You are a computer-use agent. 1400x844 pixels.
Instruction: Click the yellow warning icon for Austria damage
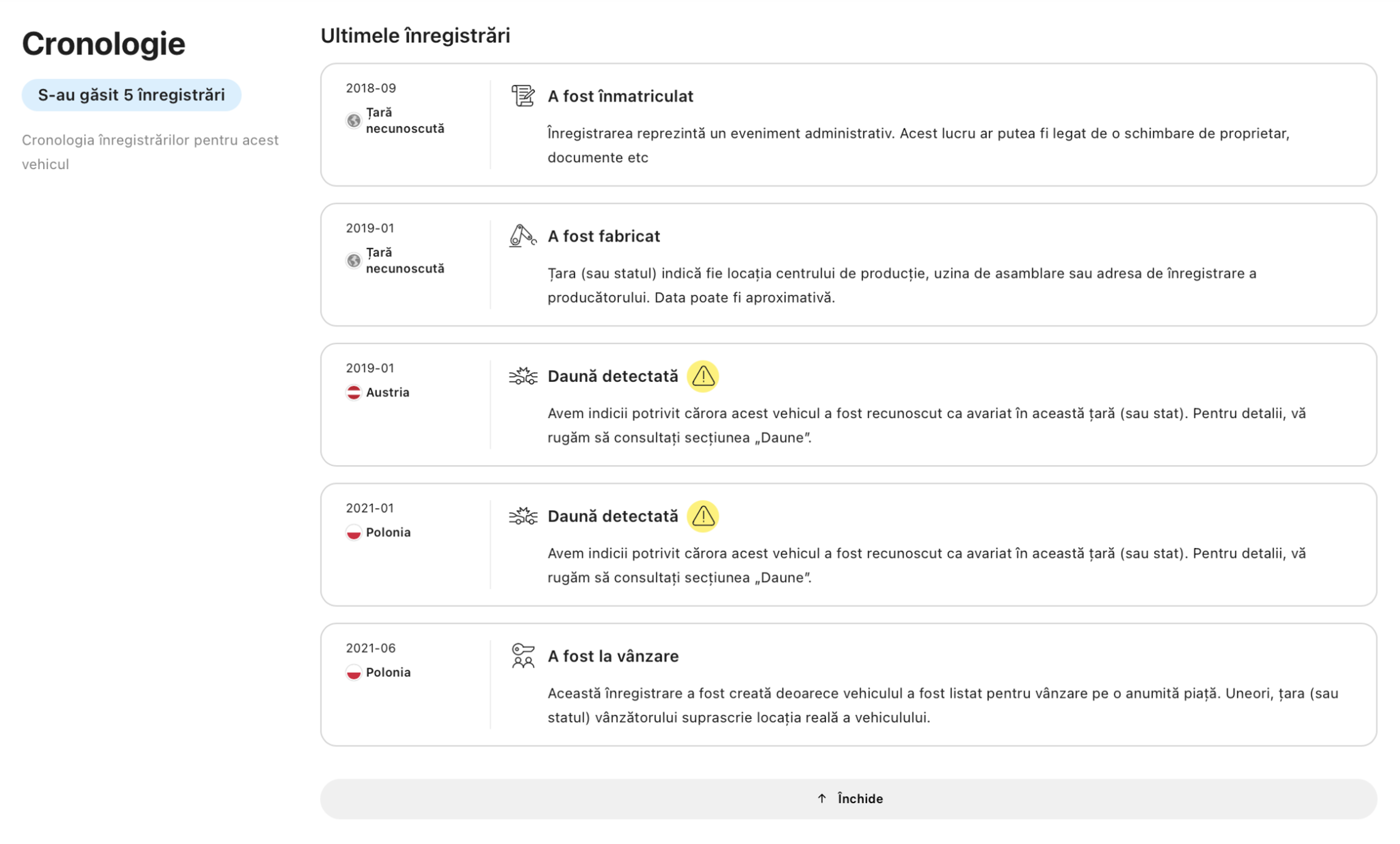(x=703, y=376)
